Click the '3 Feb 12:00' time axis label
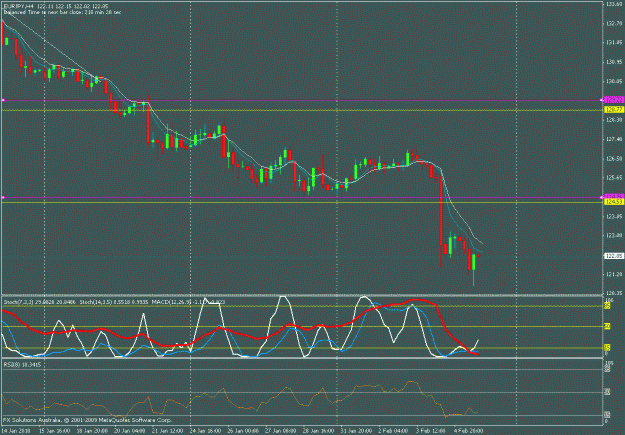This screenshot has width=625, height=435. point(431,431)
